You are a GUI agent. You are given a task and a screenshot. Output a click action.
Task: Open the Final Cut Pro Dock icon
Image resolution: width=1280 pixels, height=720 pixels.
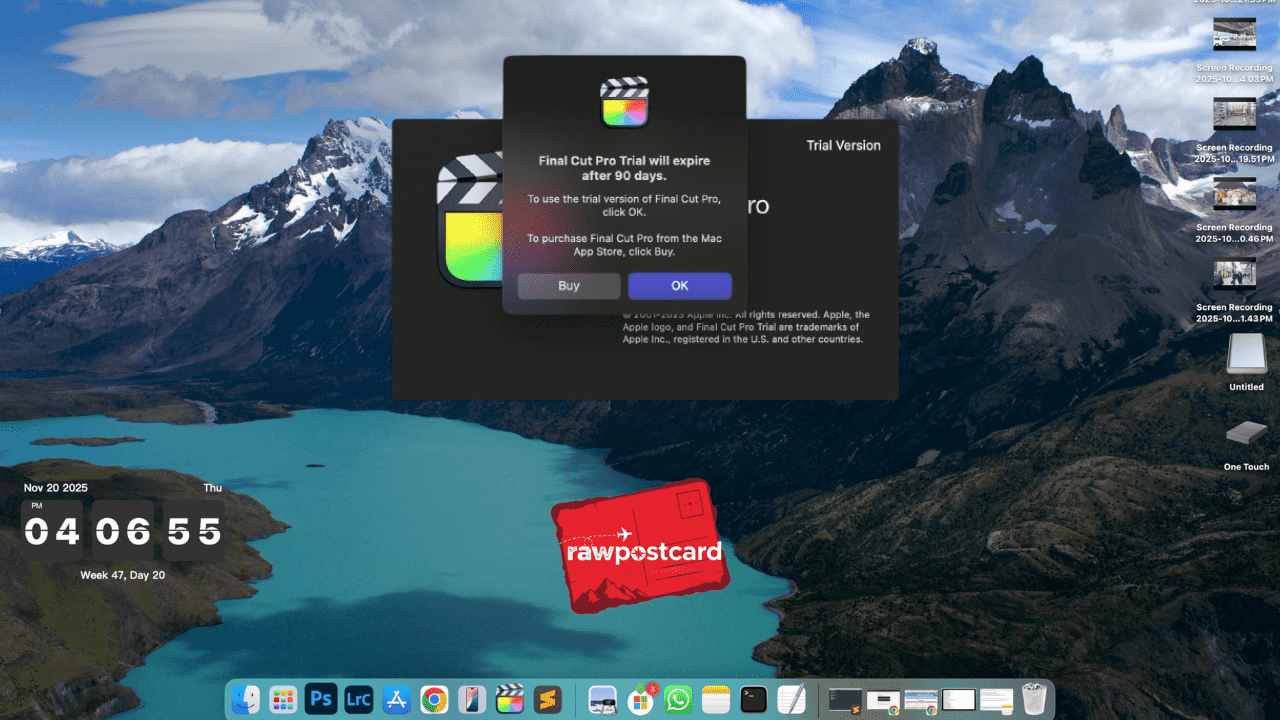[x=512, y=699]
